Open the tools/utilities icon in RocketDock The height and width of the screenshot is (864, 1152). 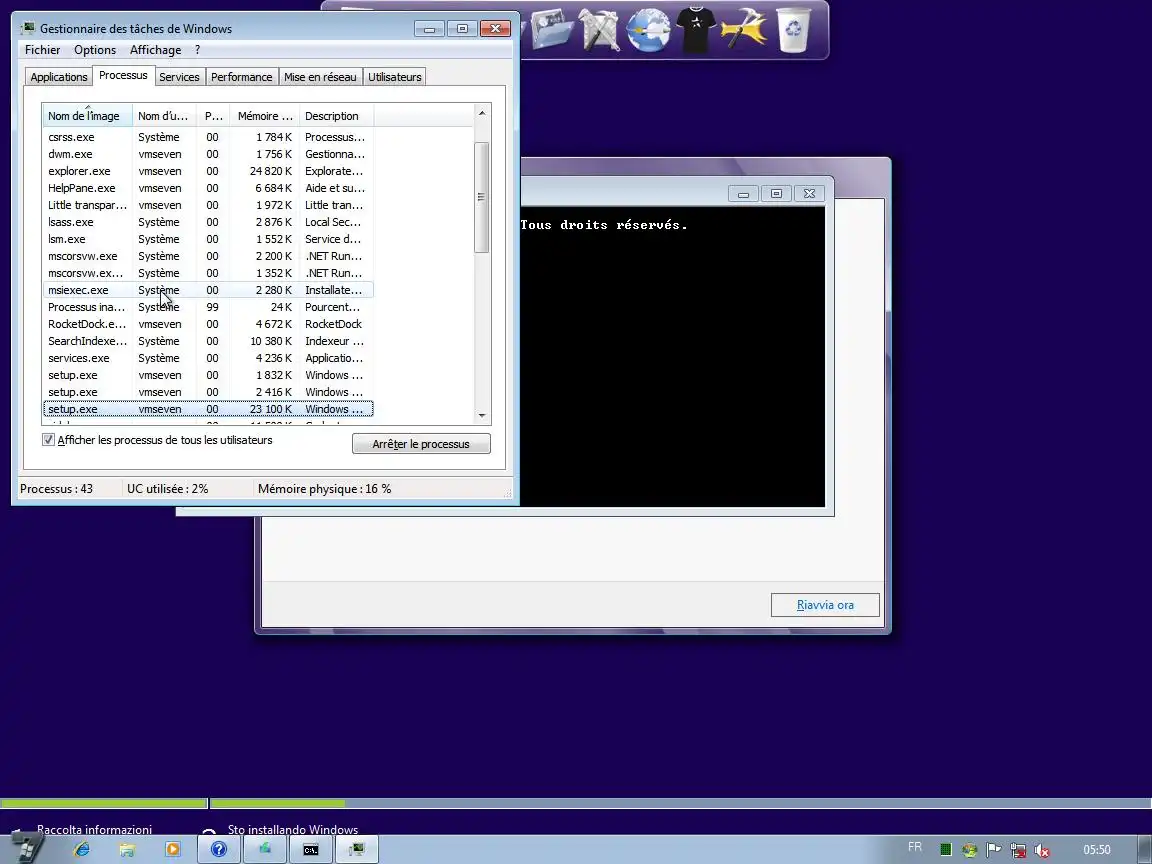600,29
